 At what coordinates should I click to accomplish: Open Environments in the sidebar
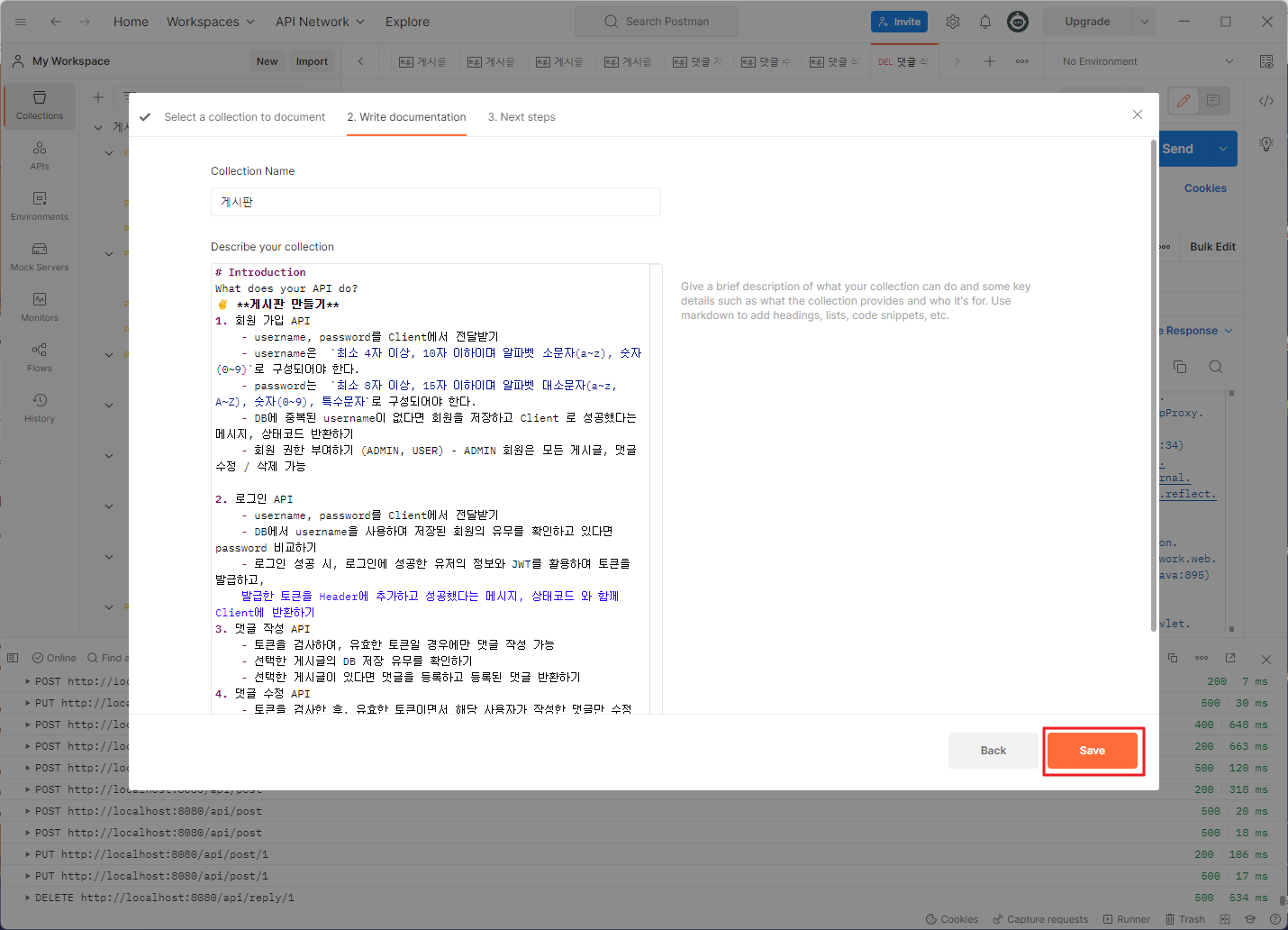pos(40,206)
